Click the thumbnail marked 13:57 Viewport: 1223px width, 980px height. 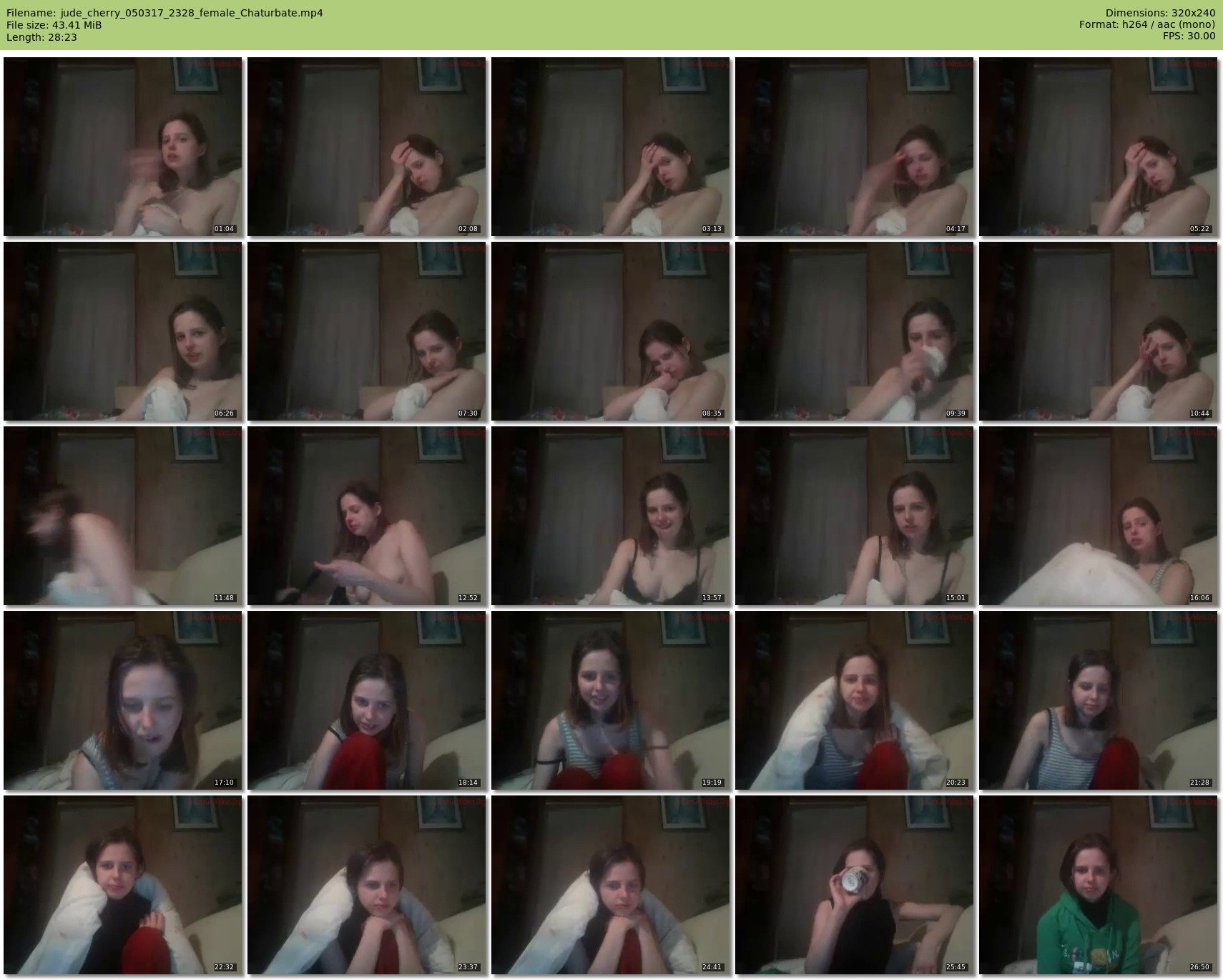pyautogui.click(x=610, y=516)
